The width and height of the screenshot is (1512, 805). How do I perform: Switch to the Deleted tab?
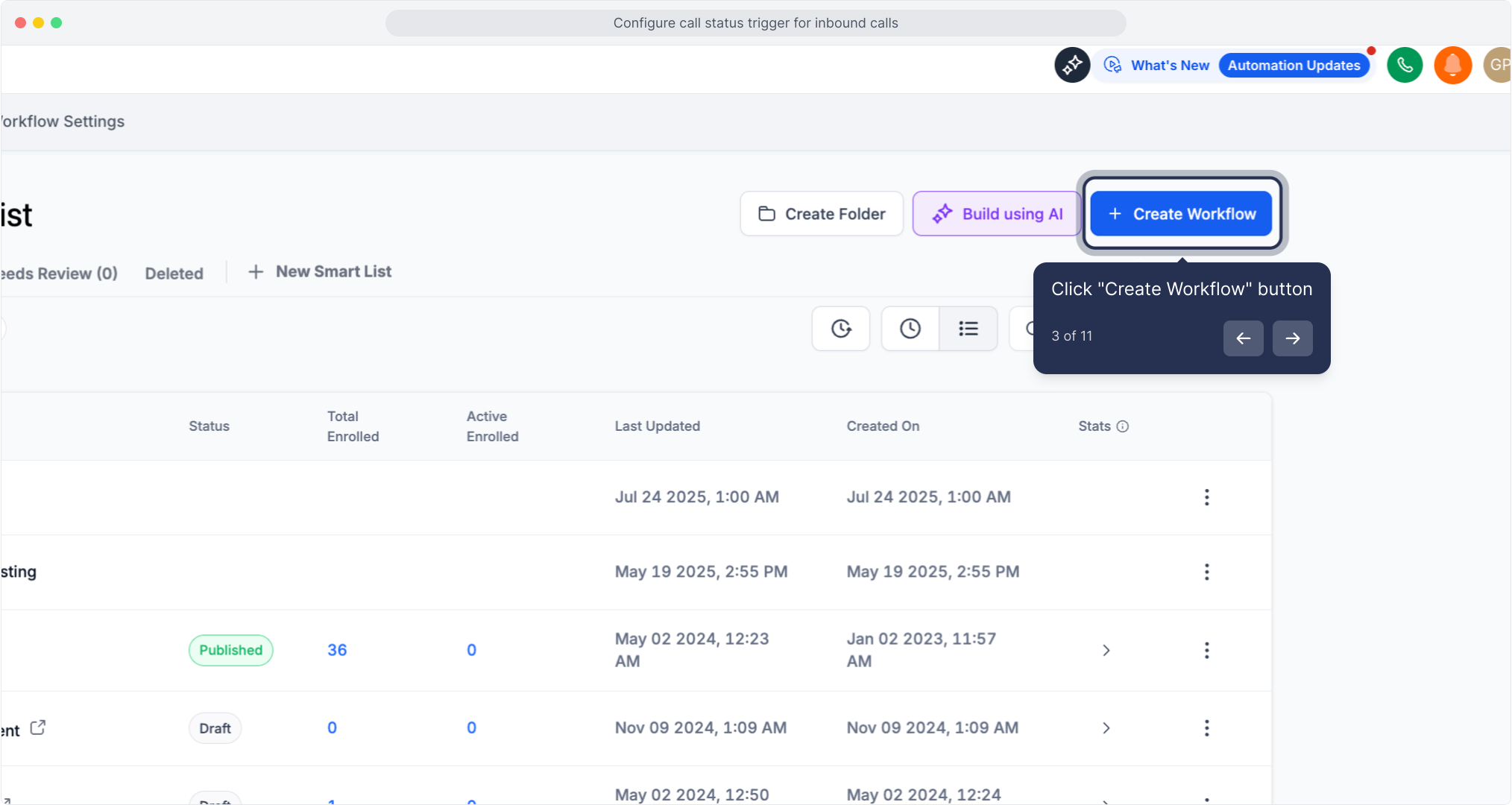pyautogui.click(x=174, y=274)
